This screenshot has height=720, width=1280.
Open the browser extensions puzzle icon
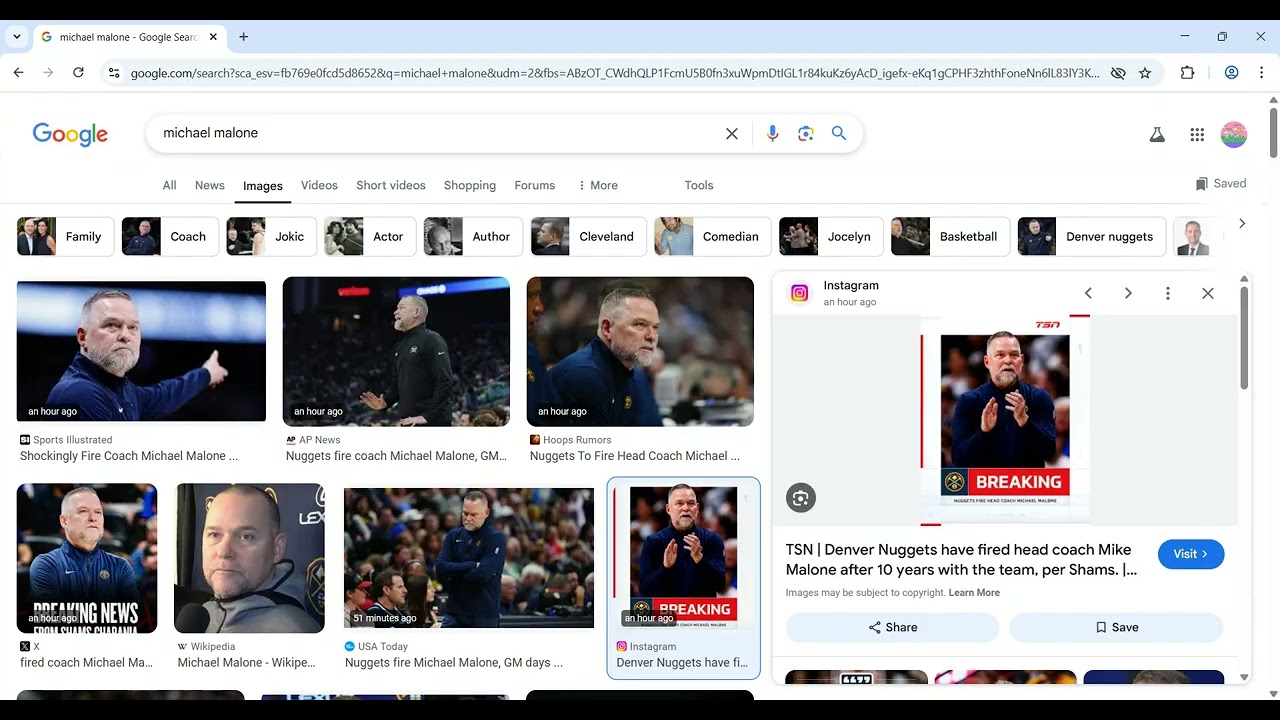click(1187, 73)
